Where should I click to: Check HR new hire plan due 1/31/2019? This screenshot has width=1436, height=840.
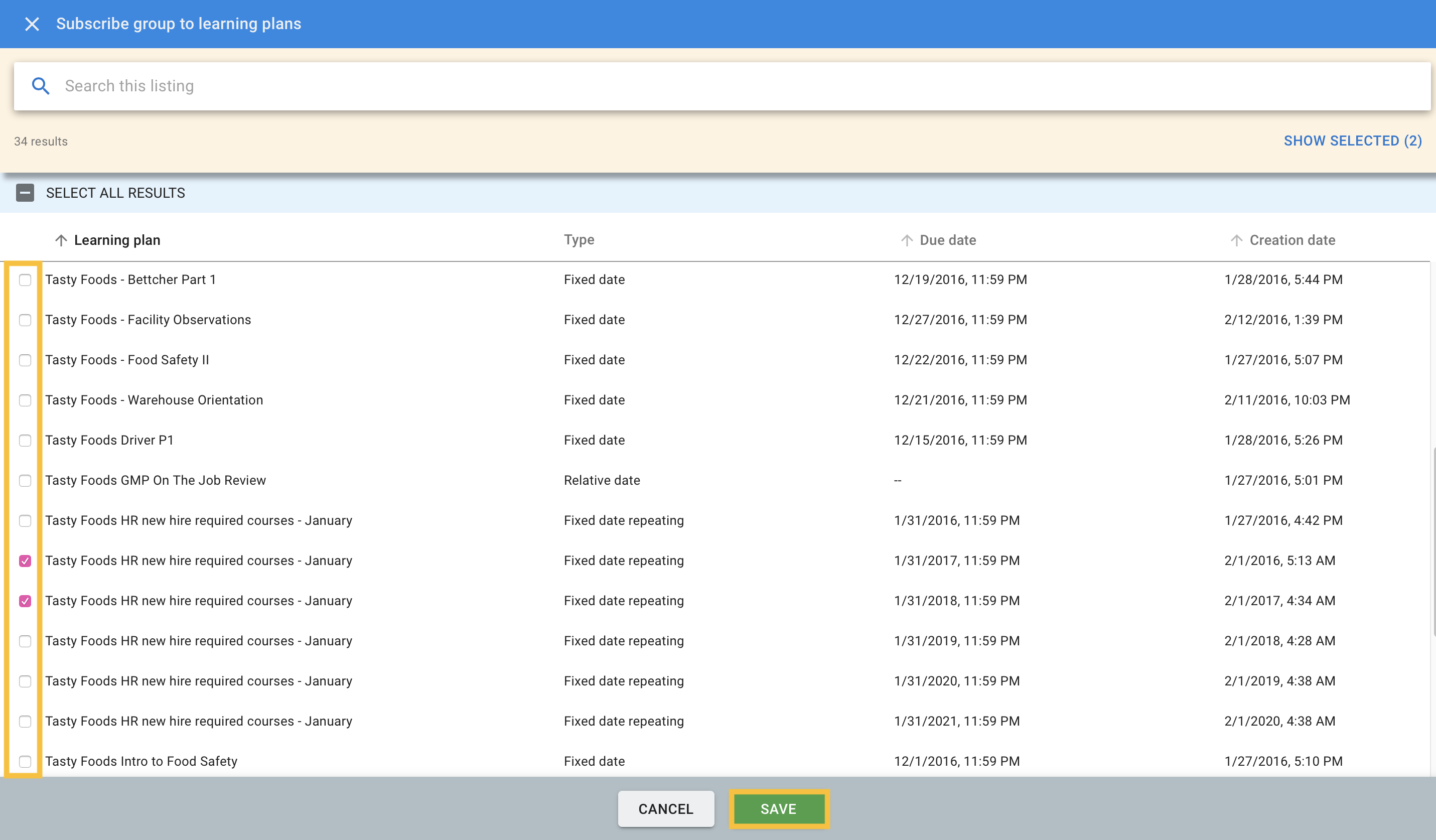point(25,641)
